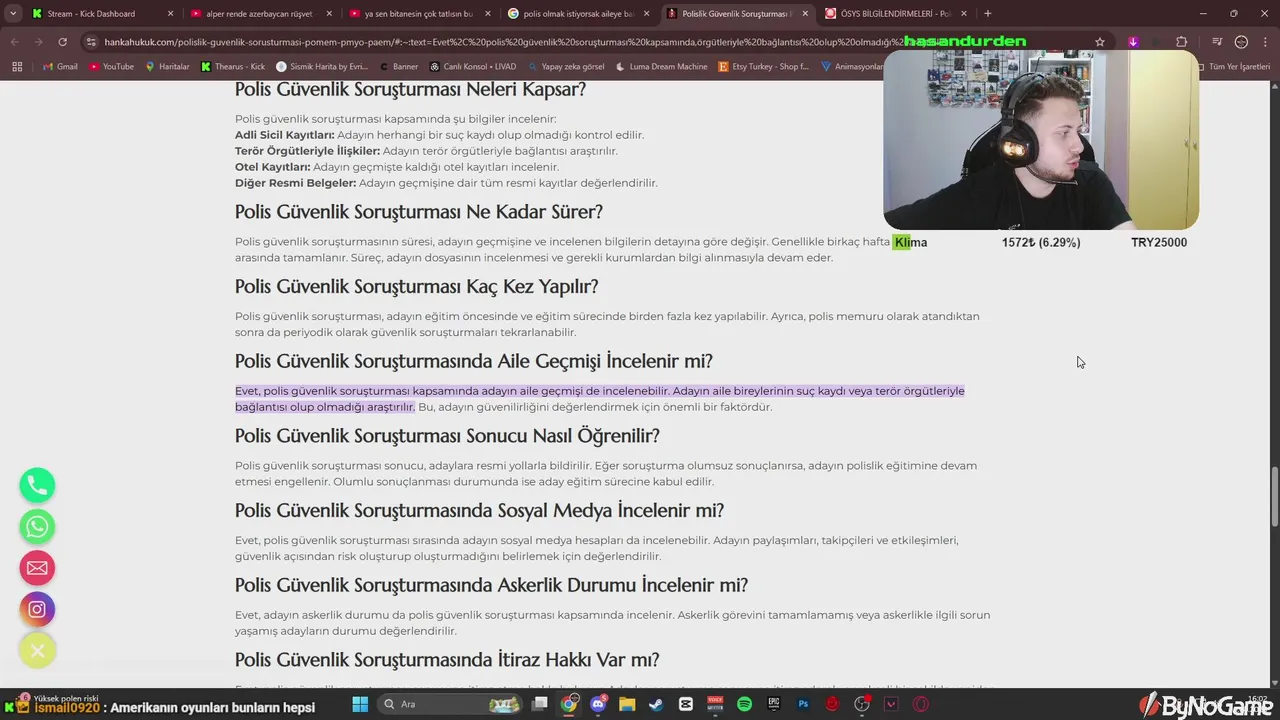Switch to the polis olmak istiyorsak Google tab
The image size is (1280, 720).
578,14
